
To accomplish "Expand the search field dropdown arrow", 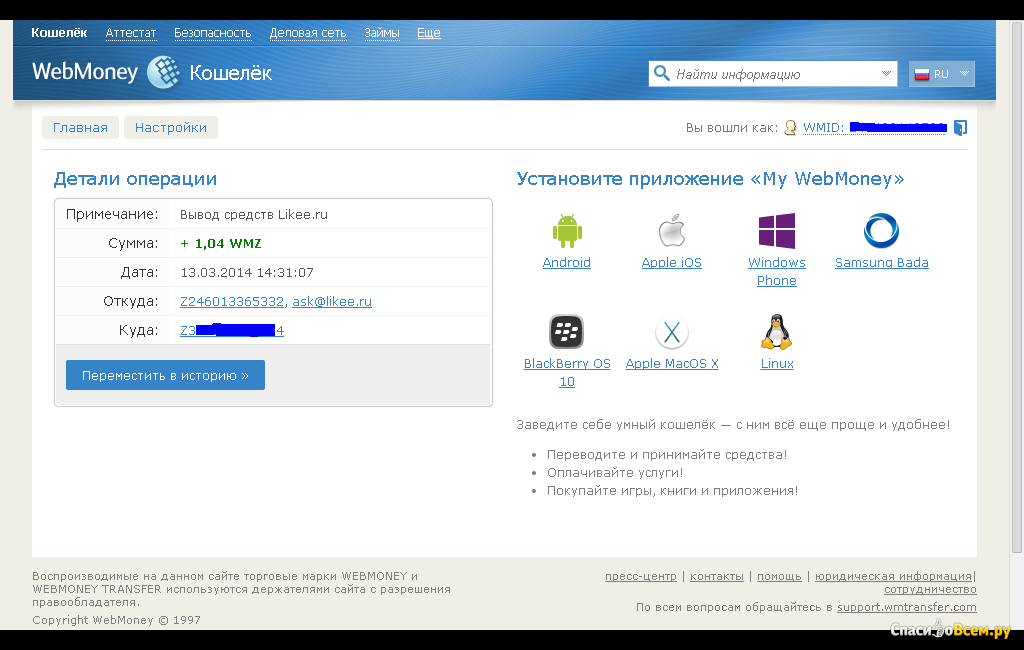I will tap(886, 73).
